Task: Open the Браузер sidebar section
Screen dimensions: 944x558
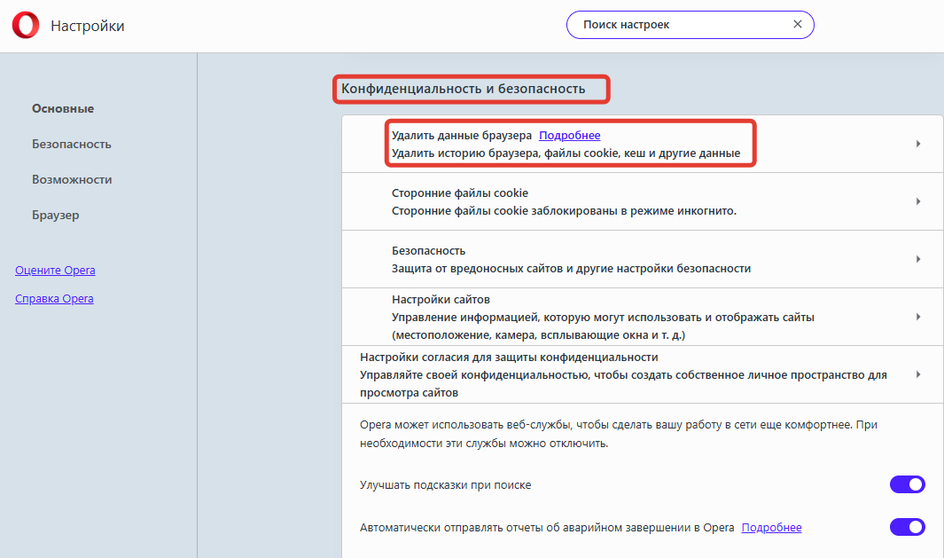Action: click(55, 215)
